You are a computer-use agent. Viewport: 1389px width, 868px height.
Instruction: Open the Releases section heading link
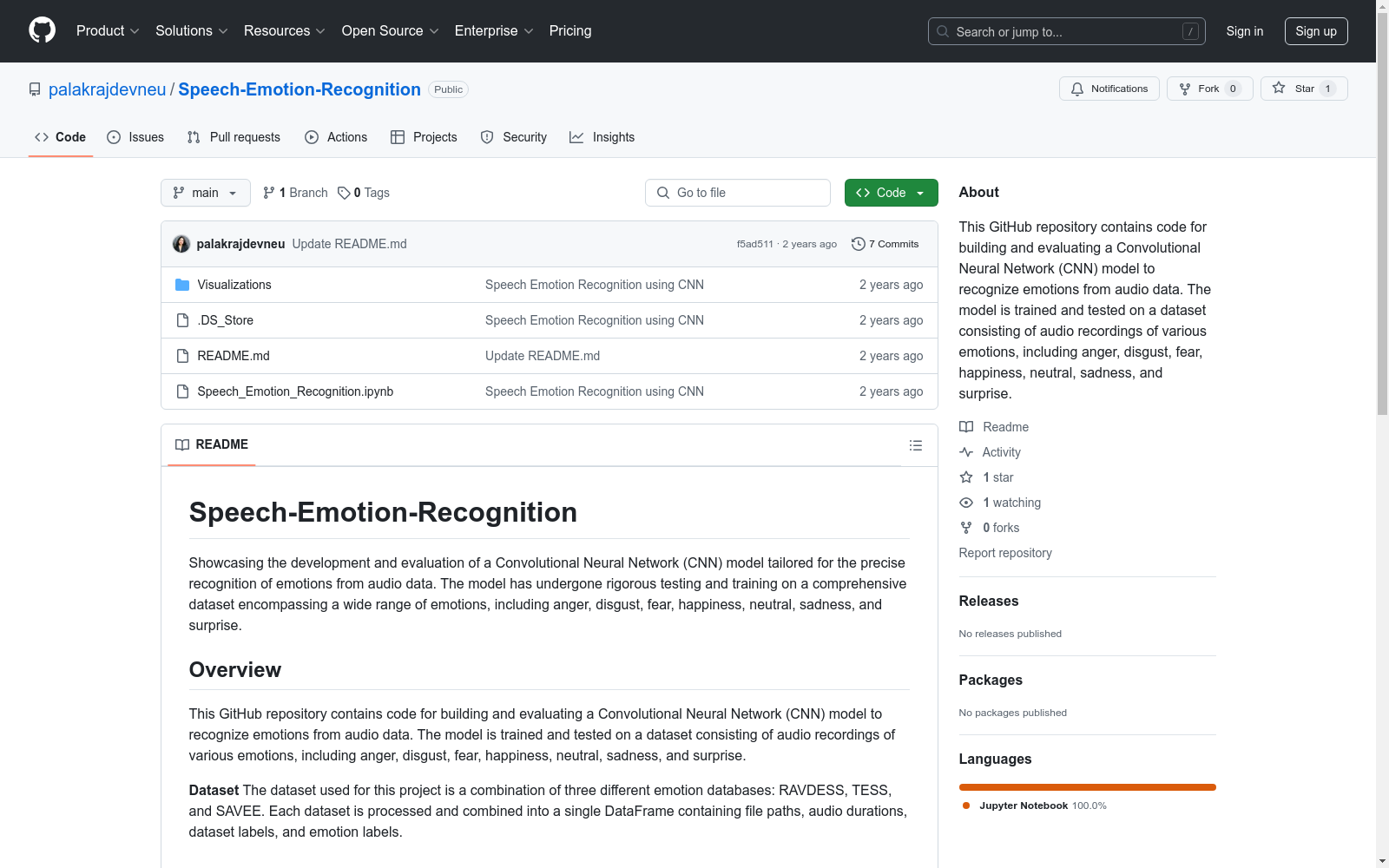click(989, 601)
